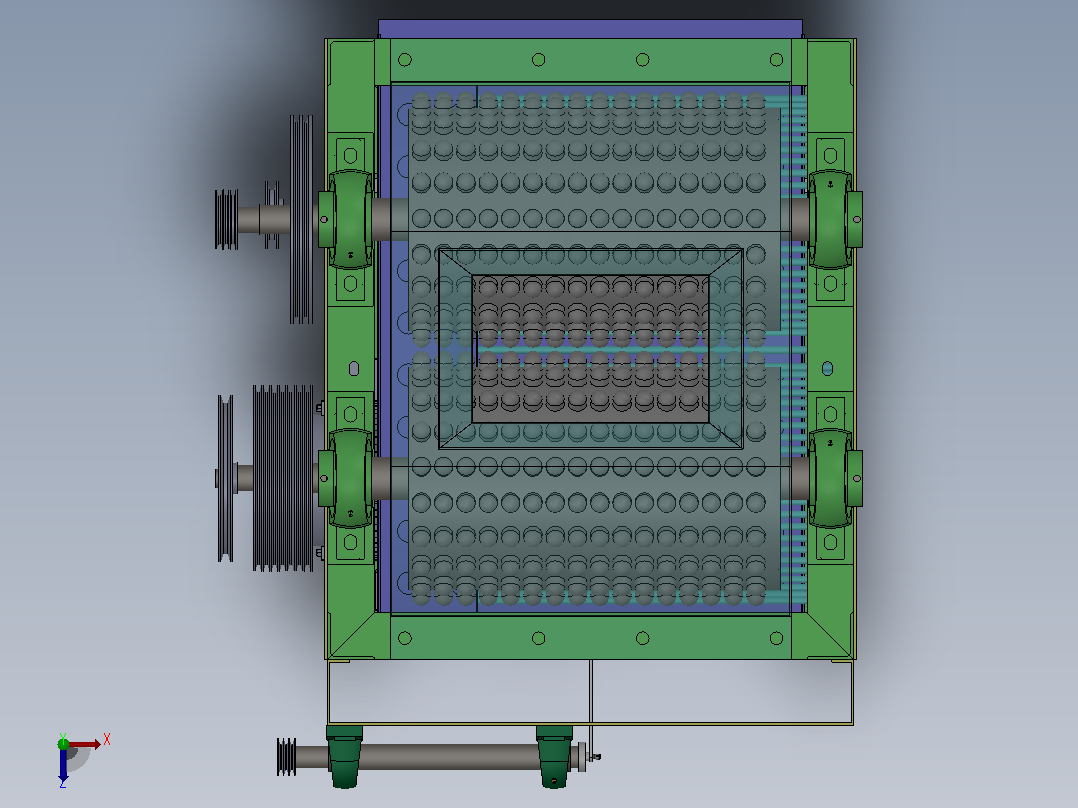This screenshot has width=1078, height=808.
Task: Select the right bearing block on the bottom countershaft
Action: tap(554, 756)
